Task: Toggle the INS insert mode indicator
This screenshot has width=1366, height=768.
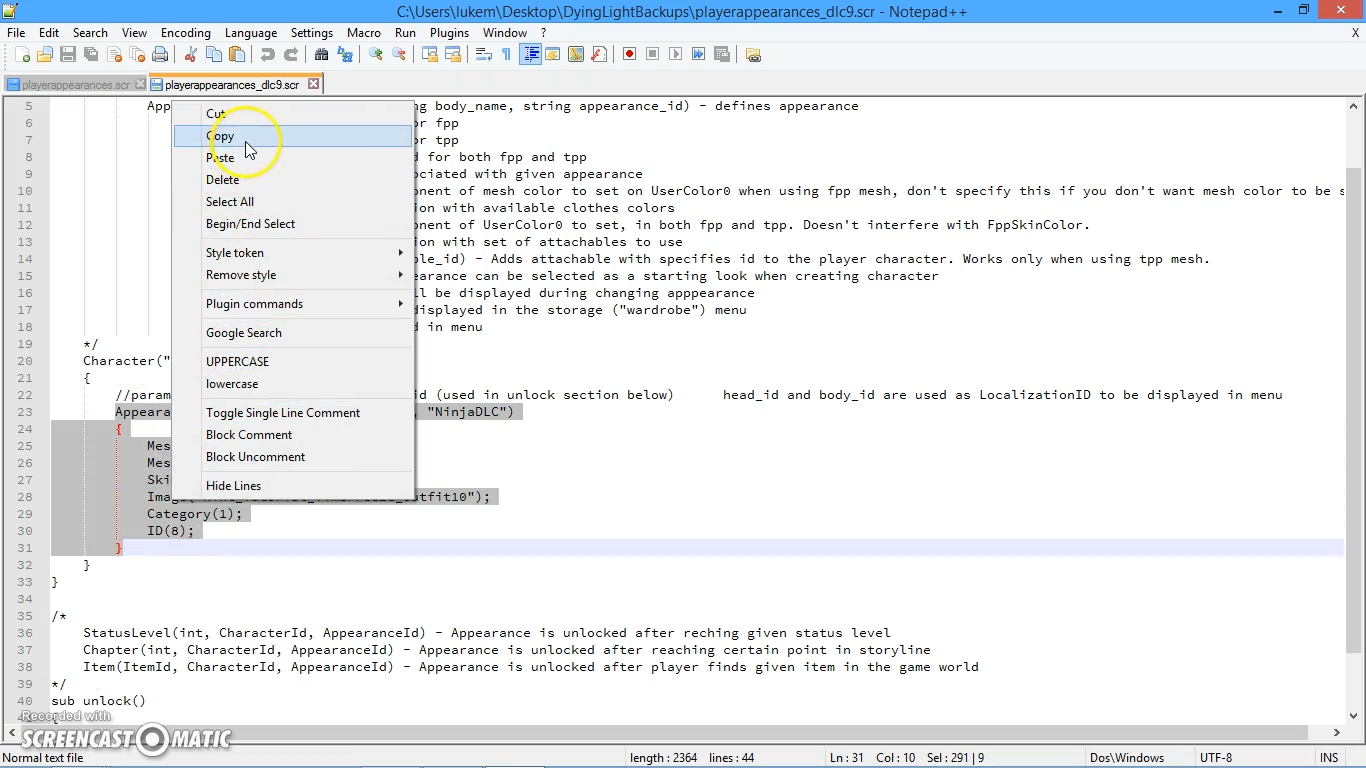Action: click(x=1329, y=758)
